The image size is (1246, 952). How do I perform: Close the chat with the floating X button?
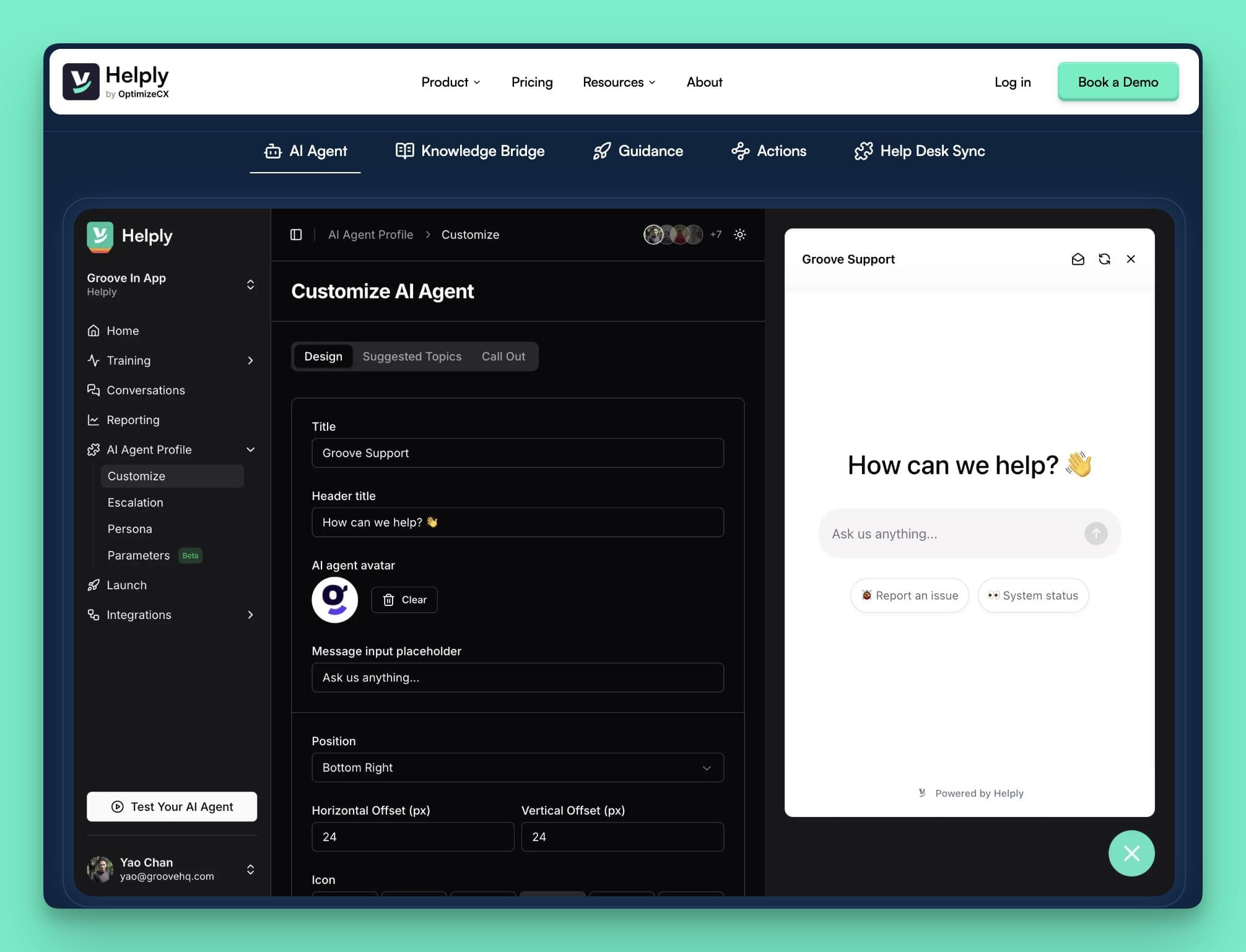coord(1131,854)
